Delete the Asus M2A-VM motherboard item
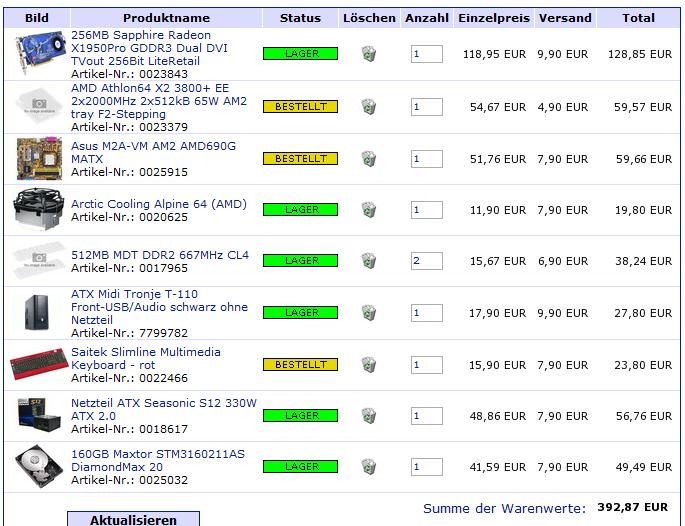 369,159
